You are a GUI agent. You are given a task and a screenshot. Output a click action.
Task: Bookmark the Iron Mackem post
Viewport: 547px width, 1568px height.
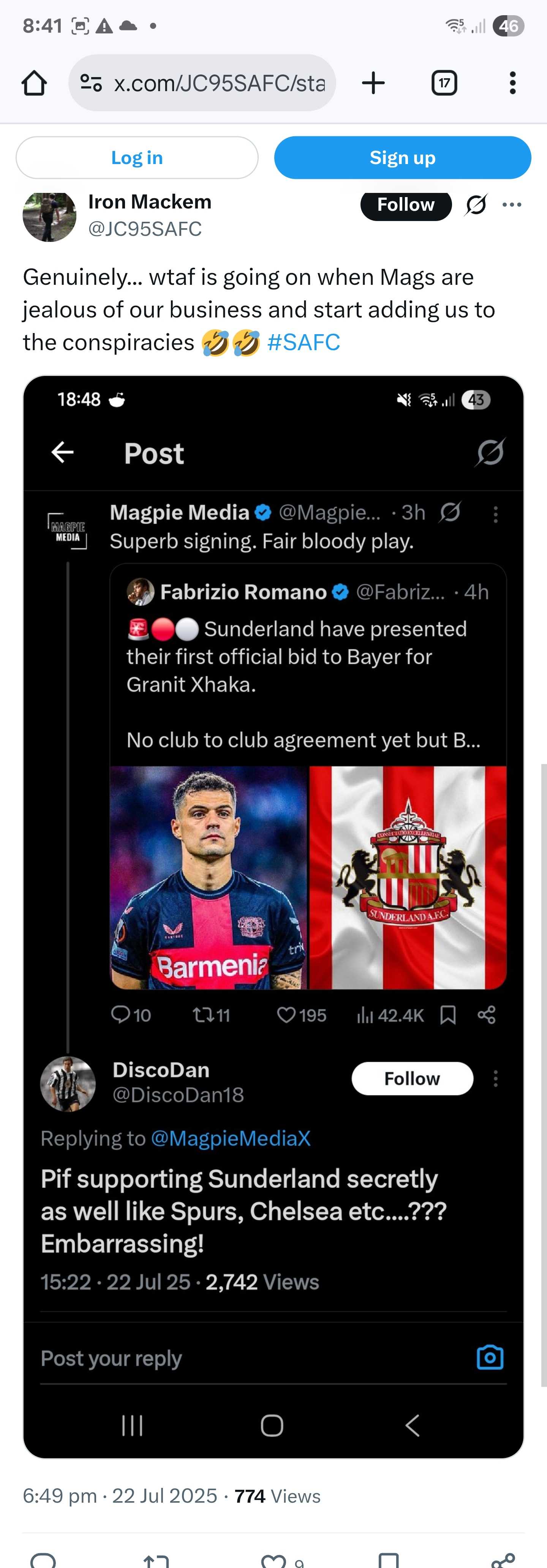coord(388,1561)
